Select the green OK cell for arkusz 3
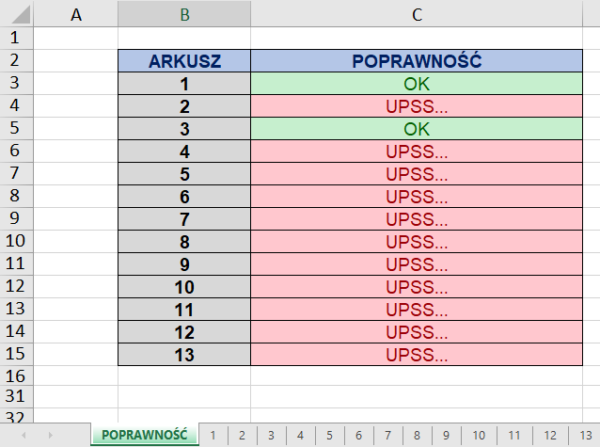Viewport: 600px width, 447px height. [416, 129]
